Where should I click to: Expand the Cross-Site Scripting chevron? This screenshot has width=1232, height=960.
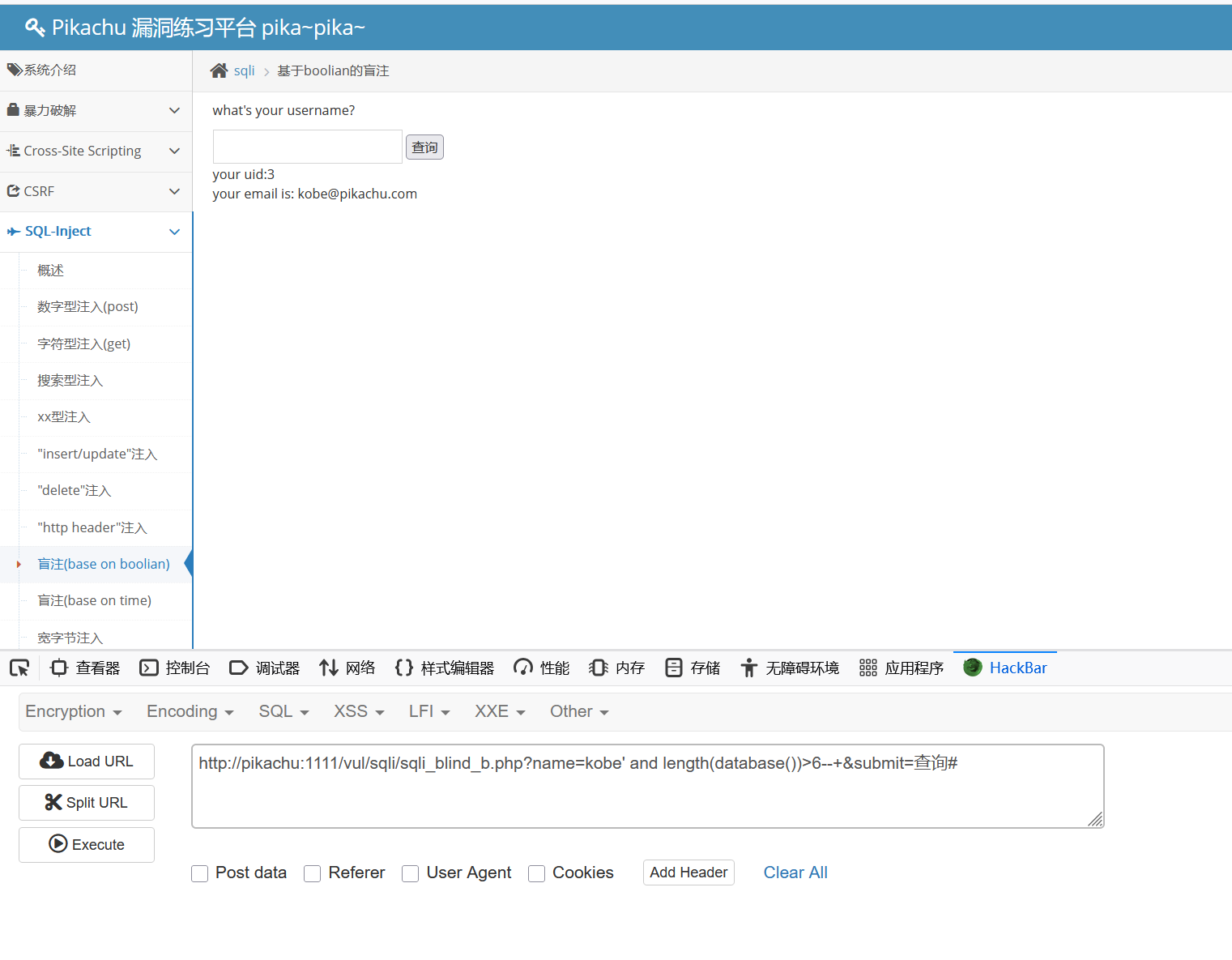coord(174,151)
